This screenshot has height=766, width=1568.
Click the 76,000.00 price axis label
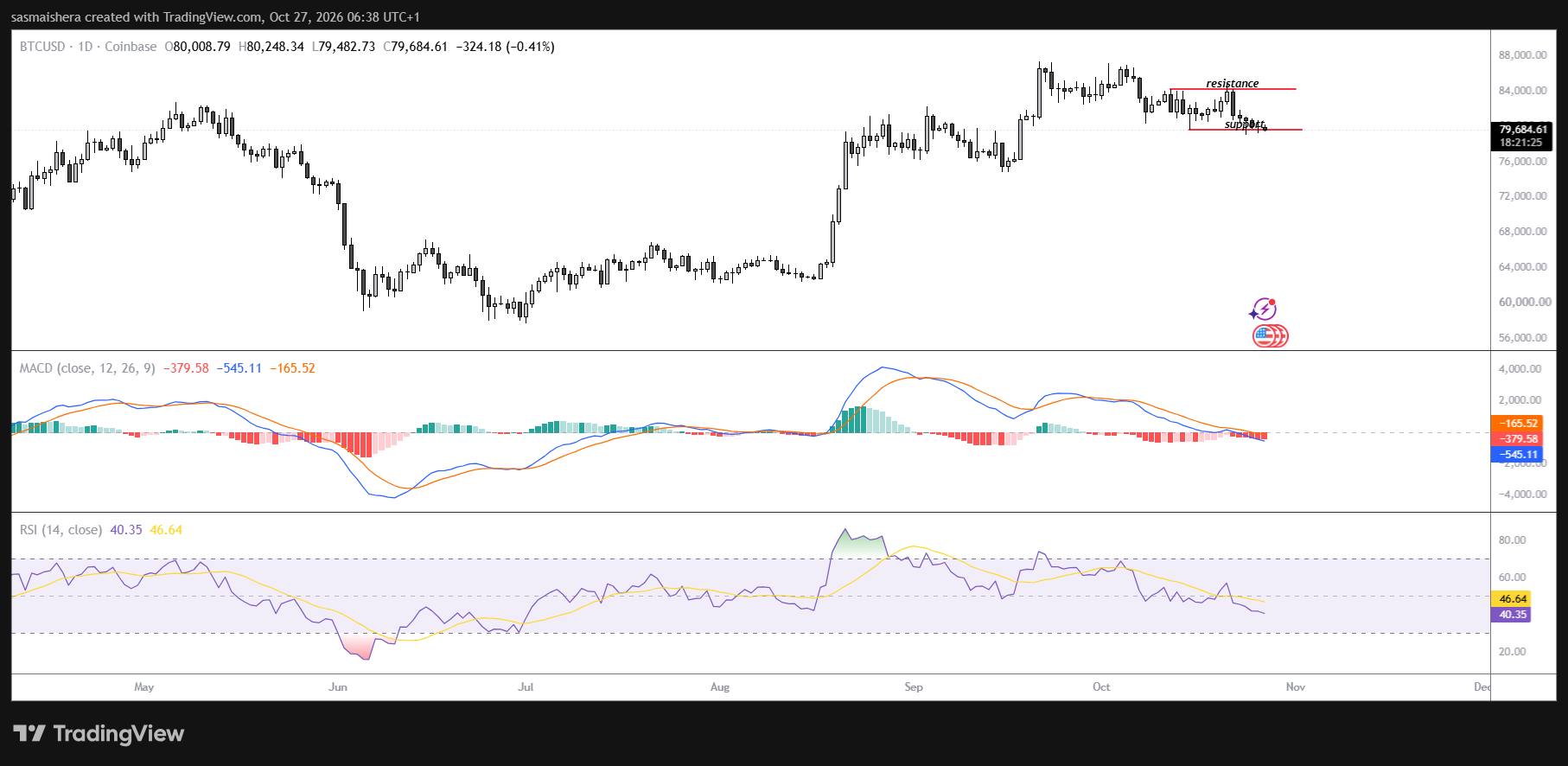coord(1523,162)
